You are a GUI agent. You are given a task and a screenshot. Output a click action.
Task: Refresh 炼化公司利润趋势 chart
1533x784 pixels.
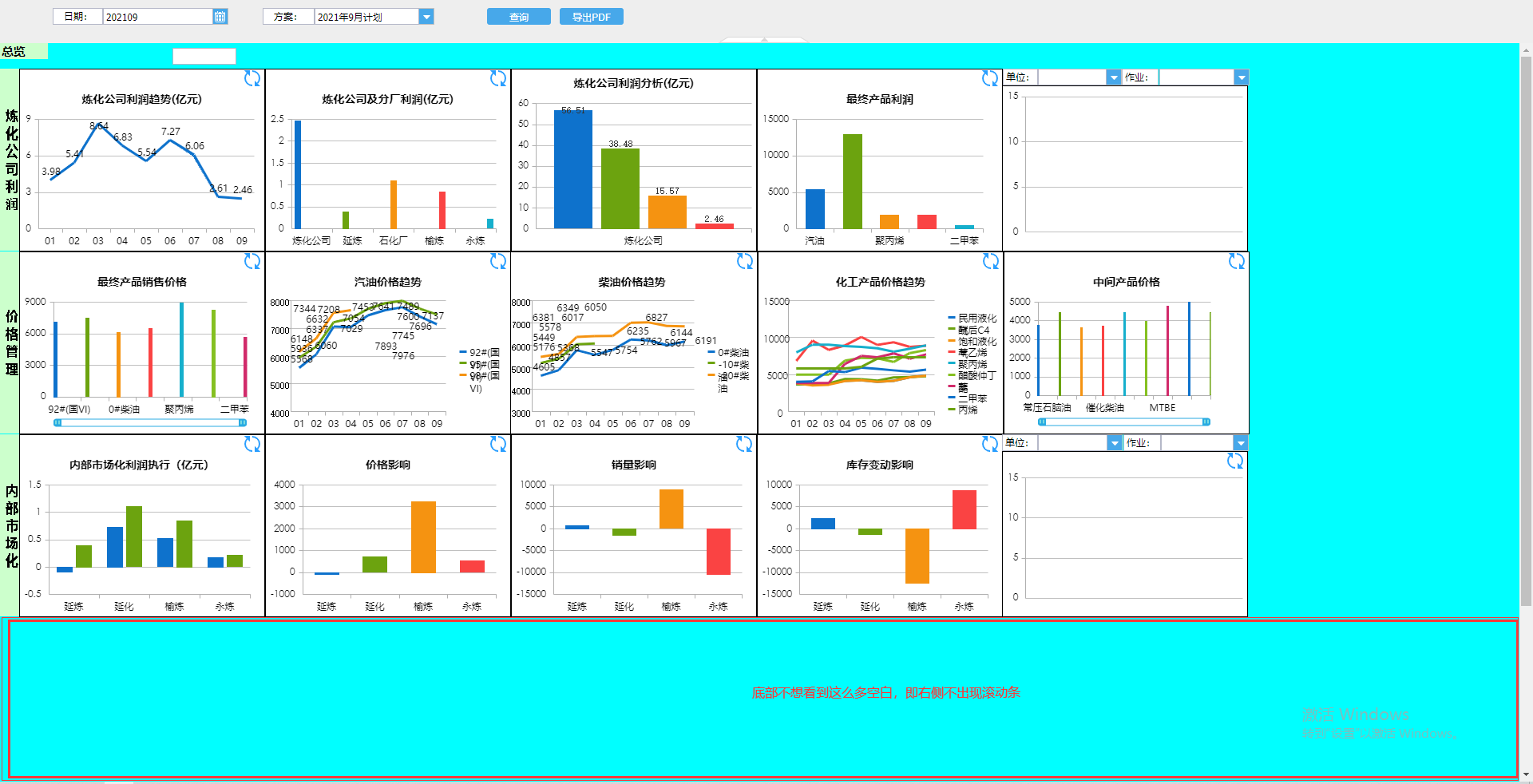click(252, 78)
